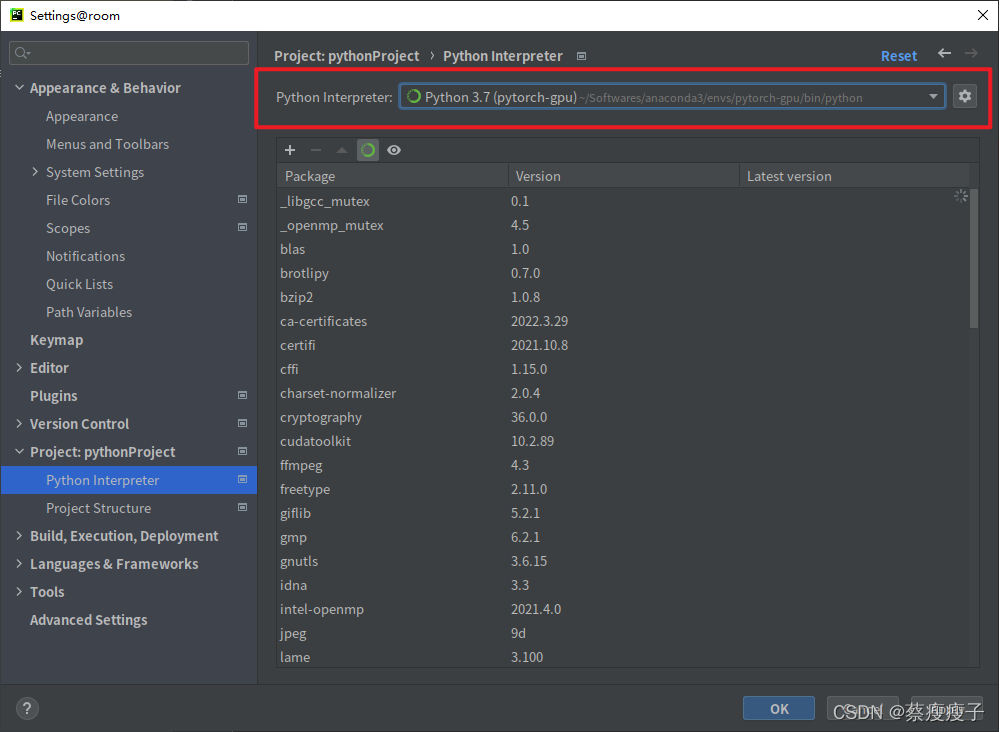Select the charset-normalizer package row
Viewport: 1000px width, 732px height.
pyautogui.click(x=622, y=393)
